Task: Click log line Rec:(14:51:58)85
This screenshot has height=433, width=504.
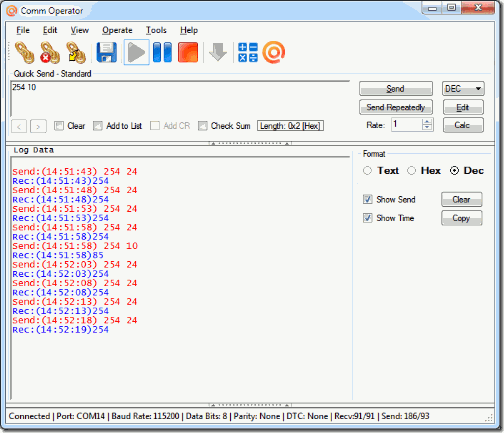Action: (58, 255)
